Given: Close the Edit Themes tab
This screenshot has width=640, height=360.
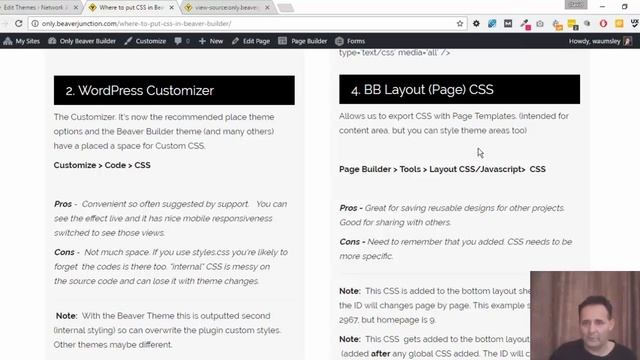Looking at the screenshot, I should pyautogui.click(x=76, y=7).
